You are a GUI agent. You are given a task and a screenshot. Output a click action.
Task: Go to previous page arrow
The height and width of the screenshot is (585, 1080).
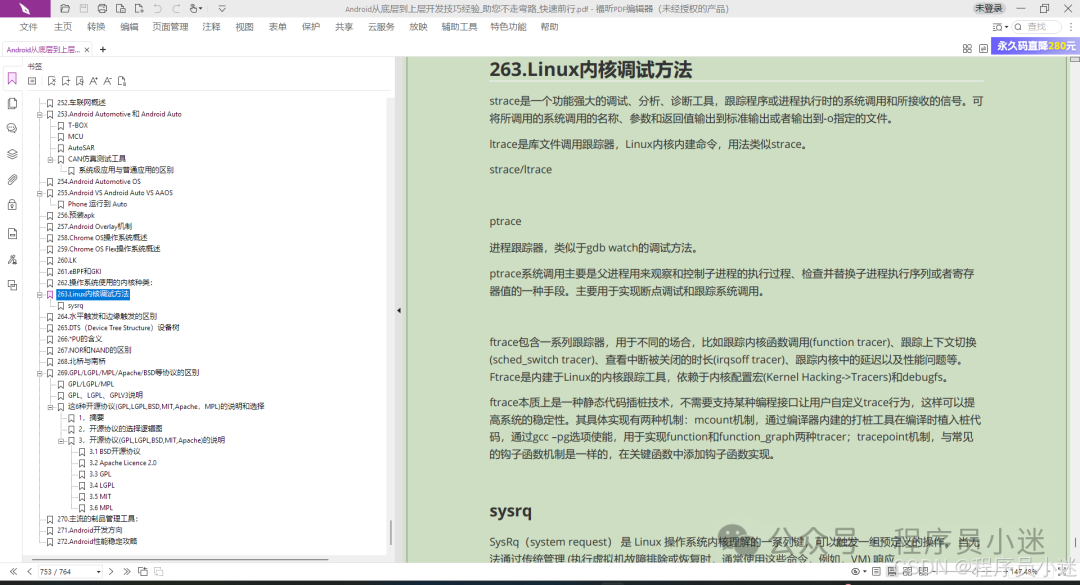click(30, 571)
